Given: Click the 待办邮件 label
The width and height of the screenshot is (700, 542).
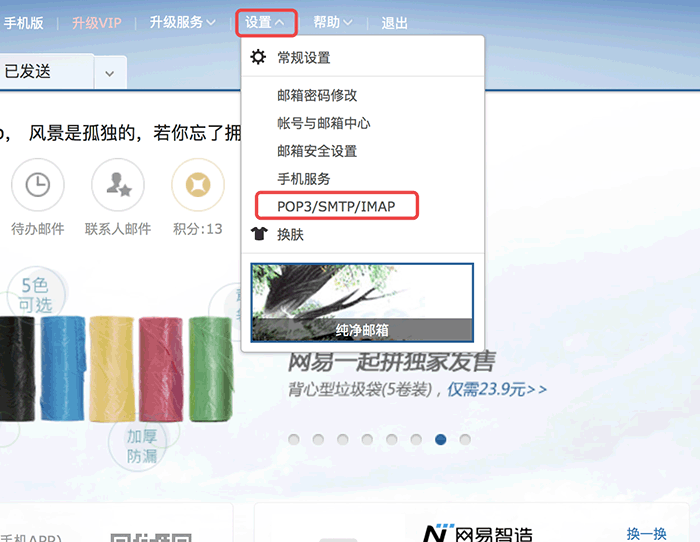Looking at the screenshot, I should (38, 229).
